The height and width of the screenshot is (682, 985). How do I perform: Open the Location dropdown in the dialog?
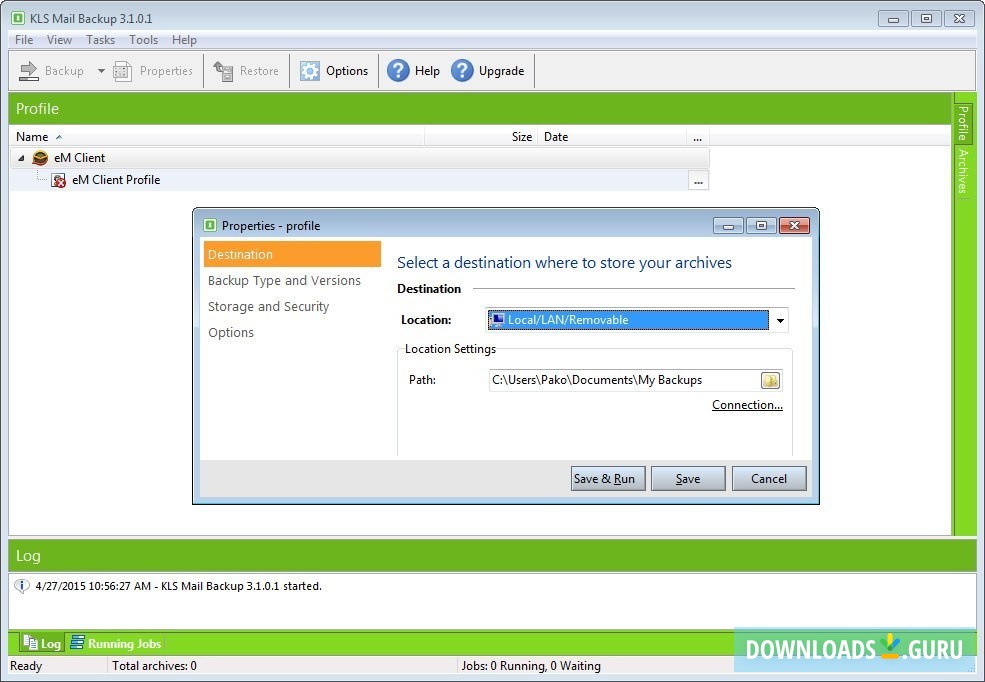[x=780, y=319]
